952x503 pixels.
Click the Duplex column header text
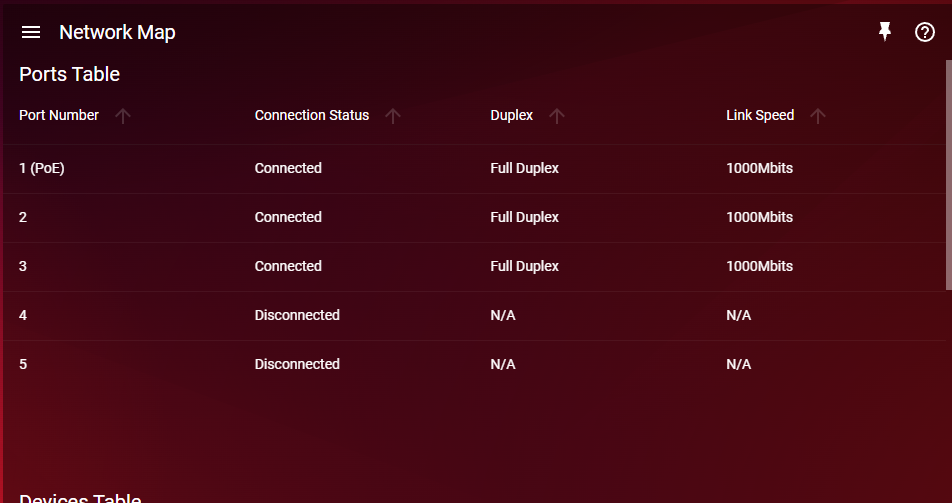click(512, 115)
